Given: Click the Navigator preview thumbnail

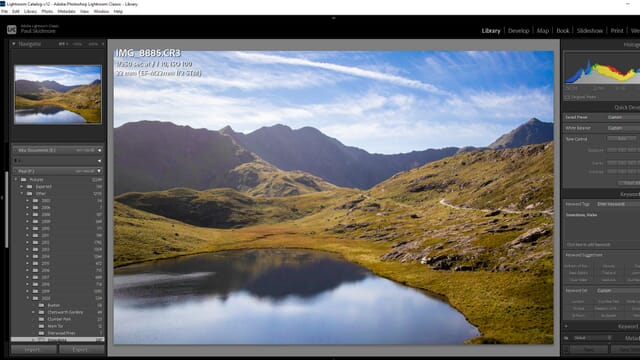Looking at the screenshot, I should tap(58, 94).
